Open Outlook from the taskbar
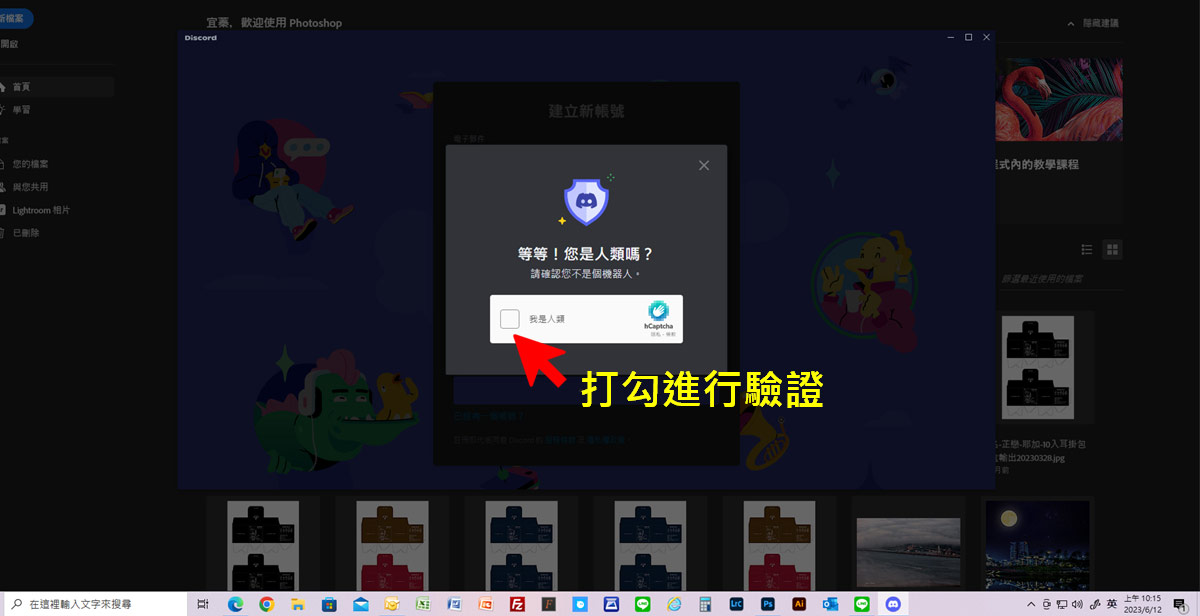This screenshot has height=616, width=1200. [830, 604]
